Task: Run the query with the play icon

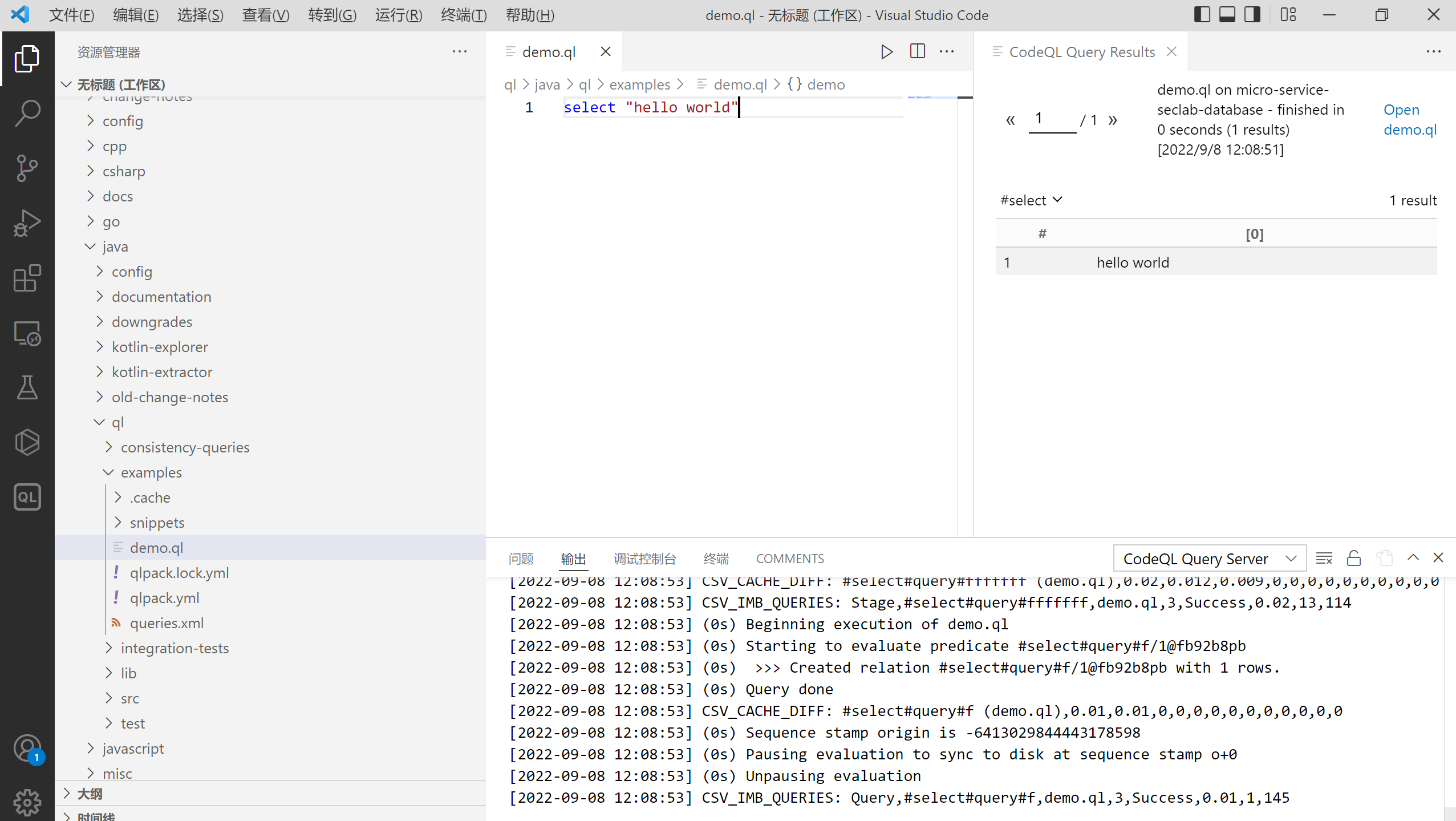Action: [x=886, y=52]
